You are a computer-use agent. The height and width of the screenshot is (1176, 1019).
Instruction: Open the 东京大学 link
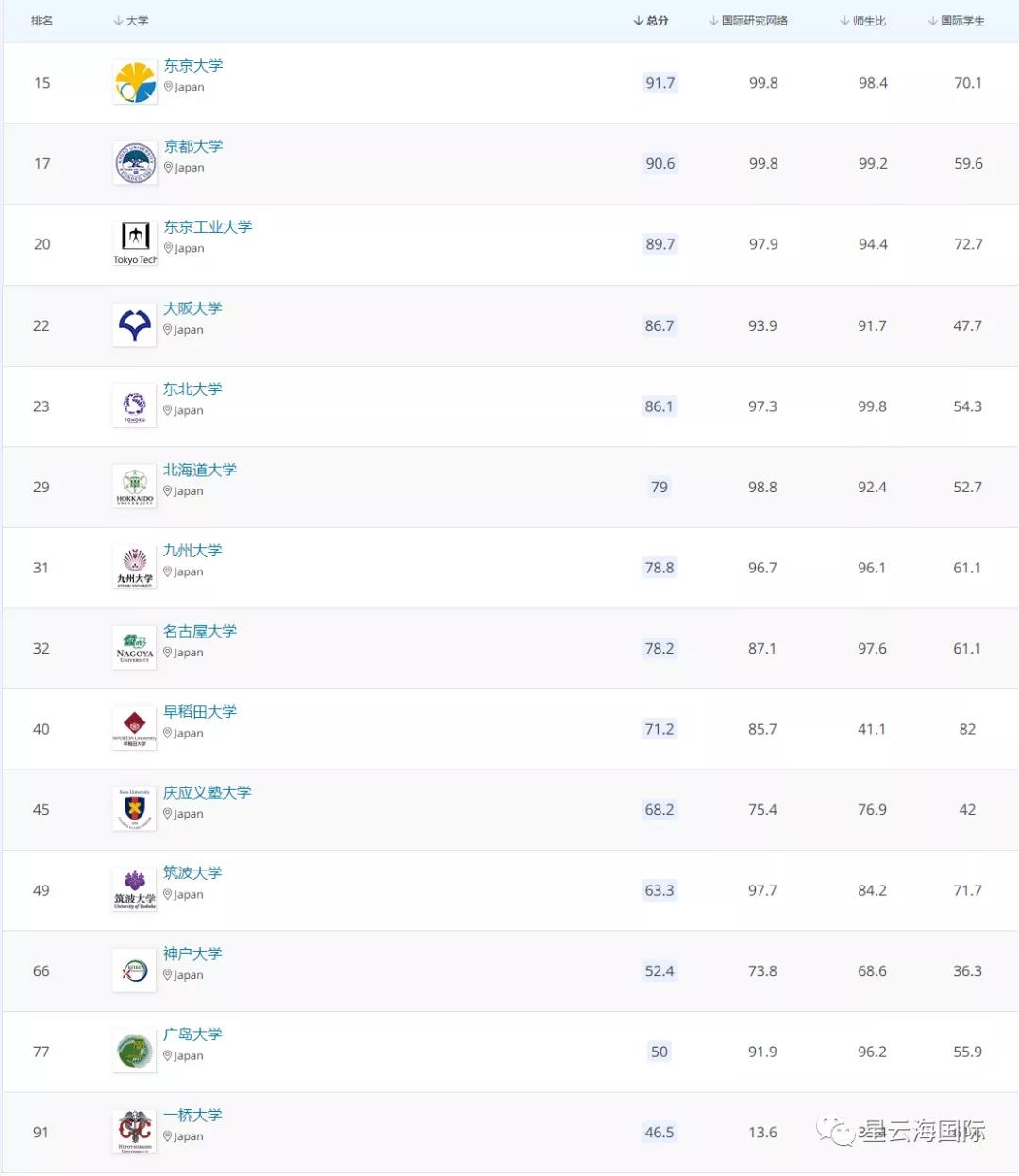tap(193, 66)
